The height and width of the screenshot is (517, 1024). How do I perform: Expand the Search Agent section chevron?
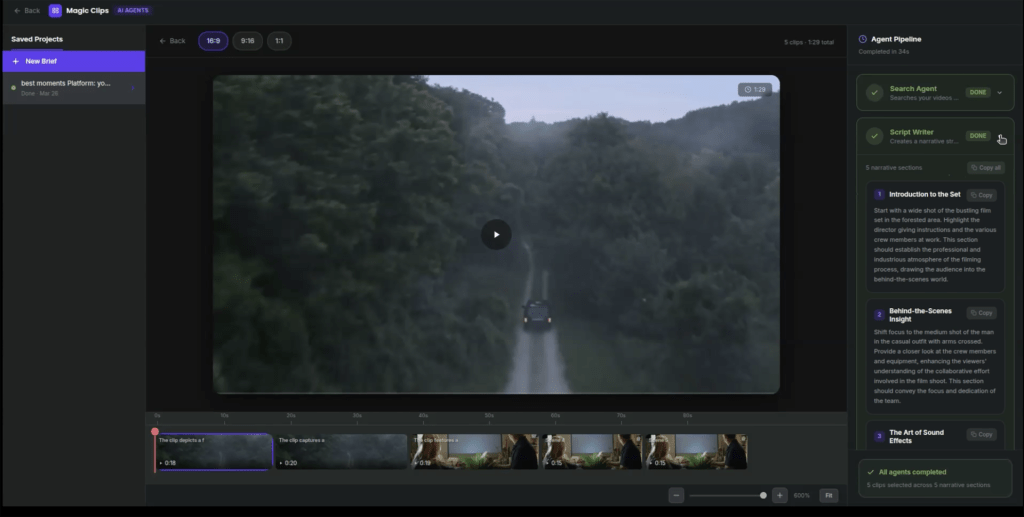coord(999,93)
